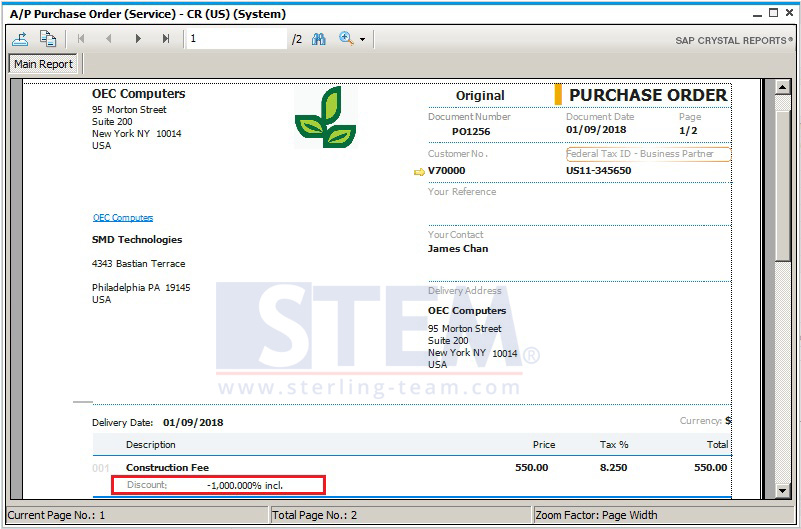Click the document number PO1256
Screen dimensions: 801x529
coord(471,132)
